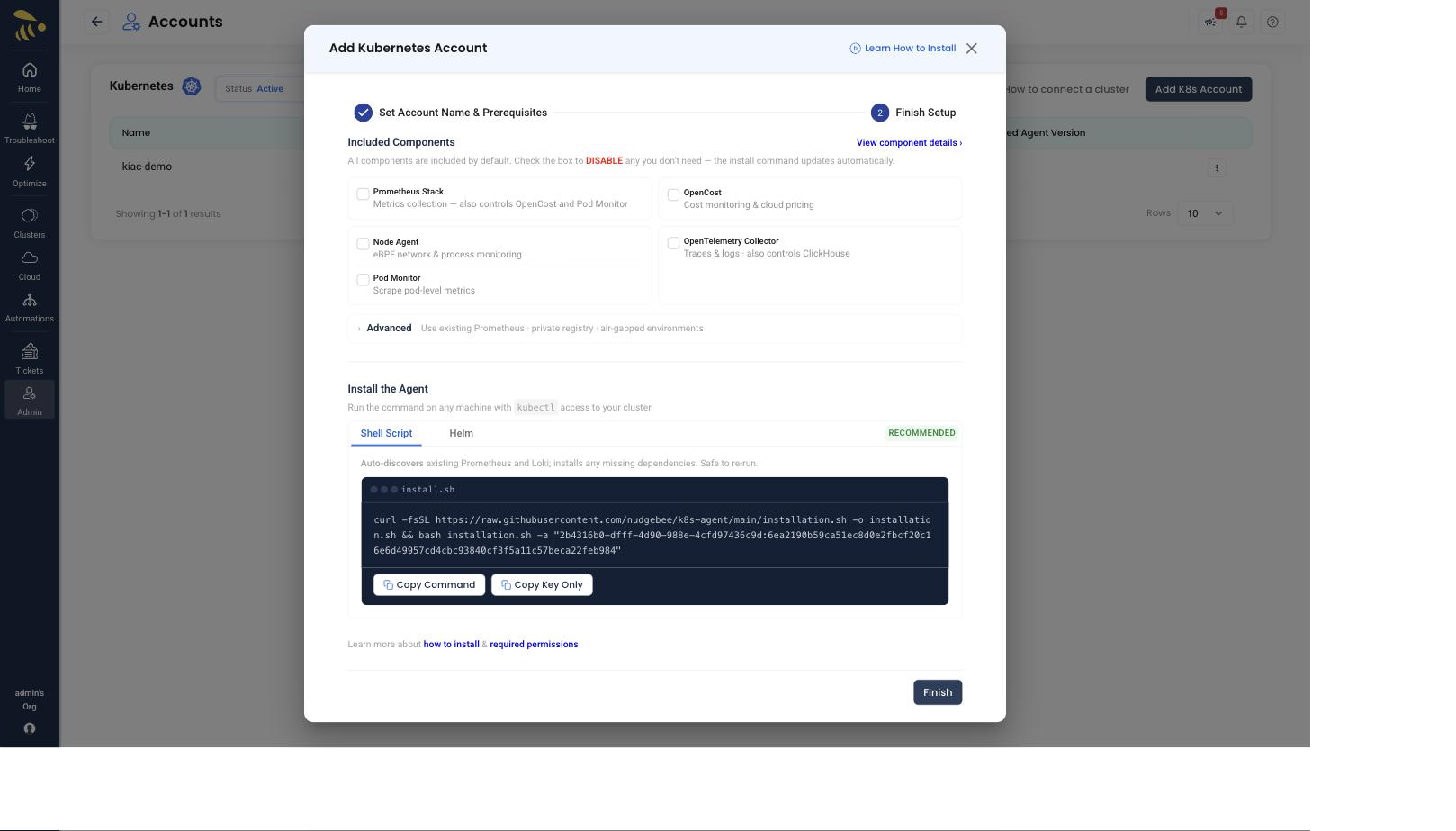The image size is (1456, 831).
Task: Check the OpenCost checkbox
Action: click(x=673, y=194)
